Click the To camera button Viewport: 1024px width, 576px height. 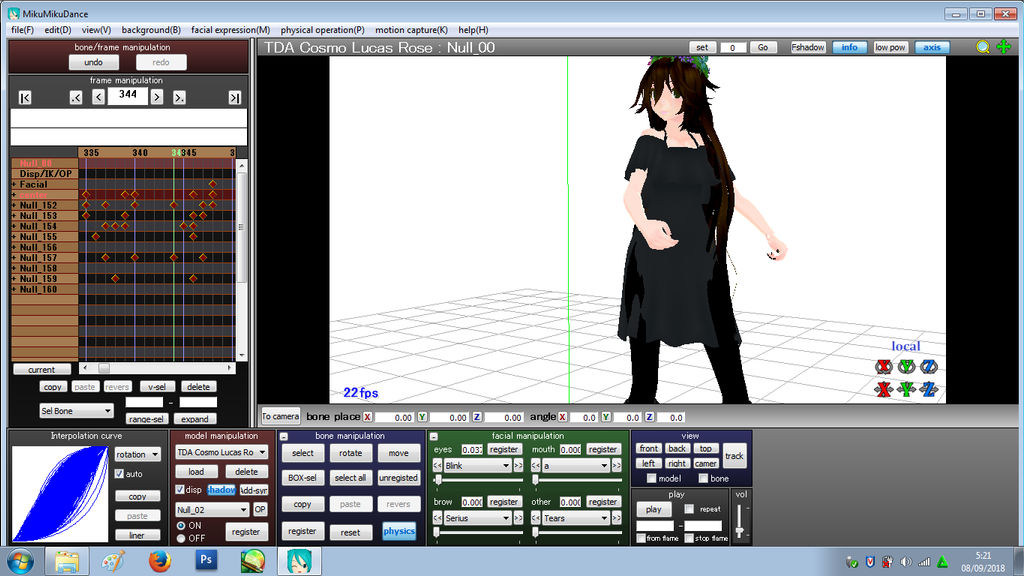click(x=281, y=416)
